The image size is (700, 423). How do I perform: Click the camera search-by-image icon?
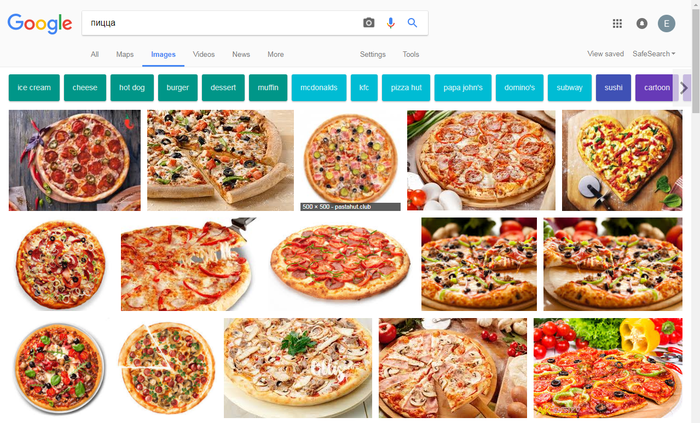coord(369,23)
